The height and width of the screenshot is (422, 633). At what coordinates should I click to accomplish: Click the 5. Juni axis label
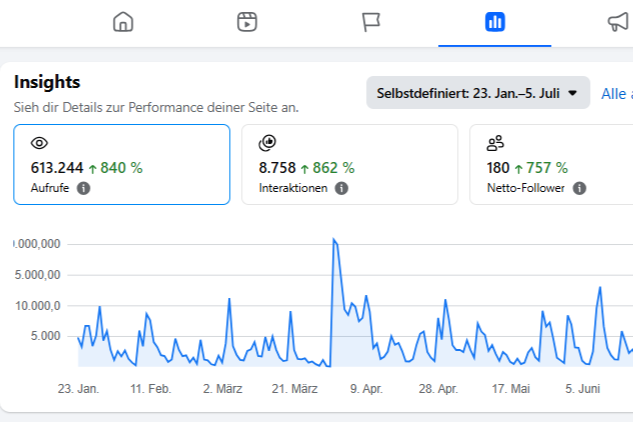[583, 389]
